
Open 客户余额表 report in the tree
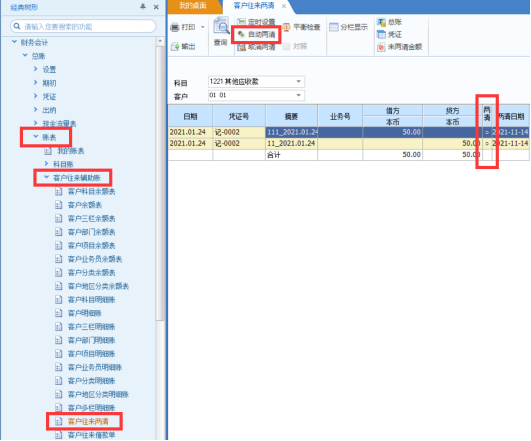[x=84, y=205]
